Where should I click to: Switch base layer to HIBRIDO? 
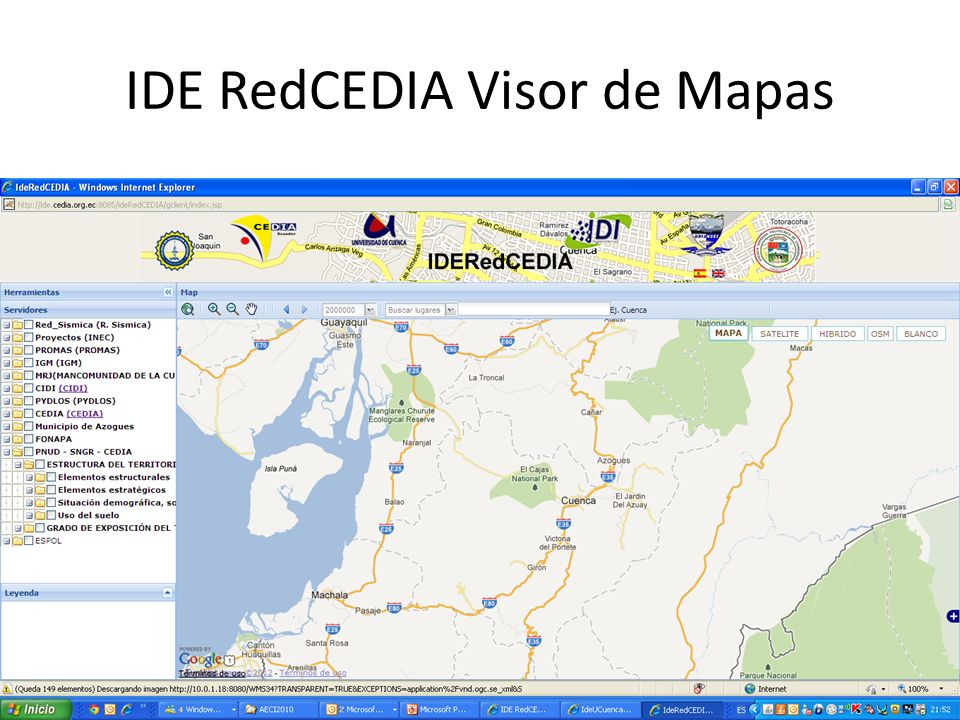point(838,334)
